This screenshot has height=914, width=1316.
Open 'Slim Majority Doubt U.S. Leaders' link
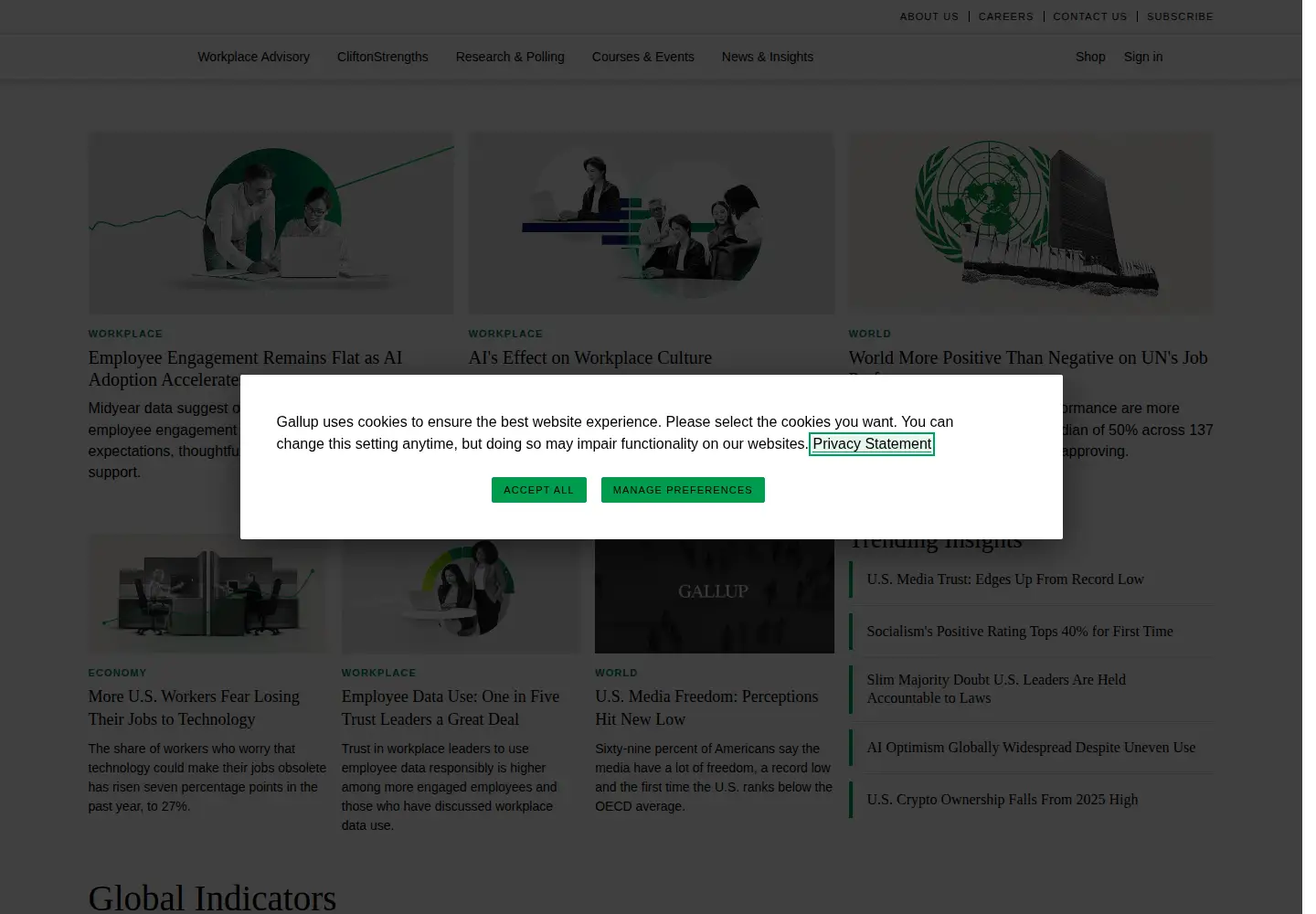pyautogui.click(x=996, y=689)
